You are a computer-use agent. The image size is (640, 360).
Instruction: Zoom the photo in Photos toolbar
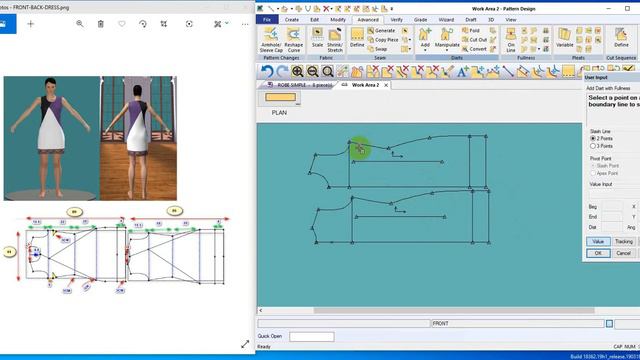click(80, 24)
